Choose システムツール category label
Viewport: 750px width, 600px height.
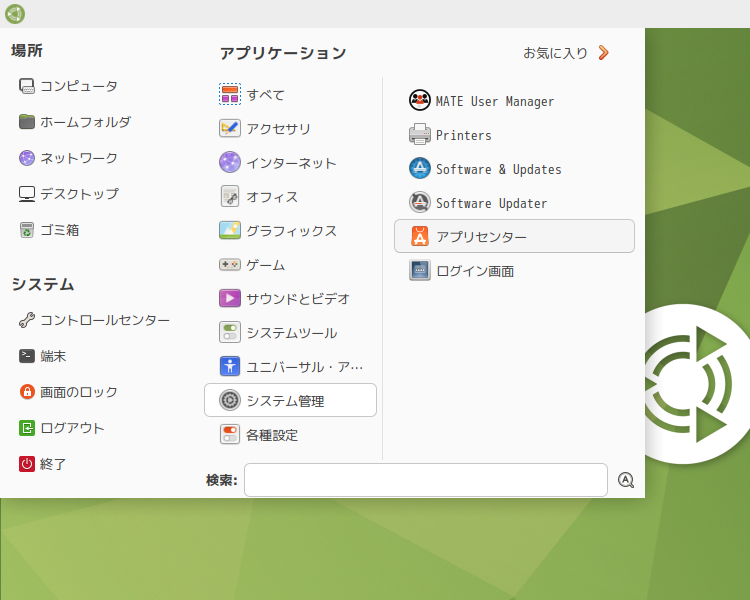(x=292, y=333)
